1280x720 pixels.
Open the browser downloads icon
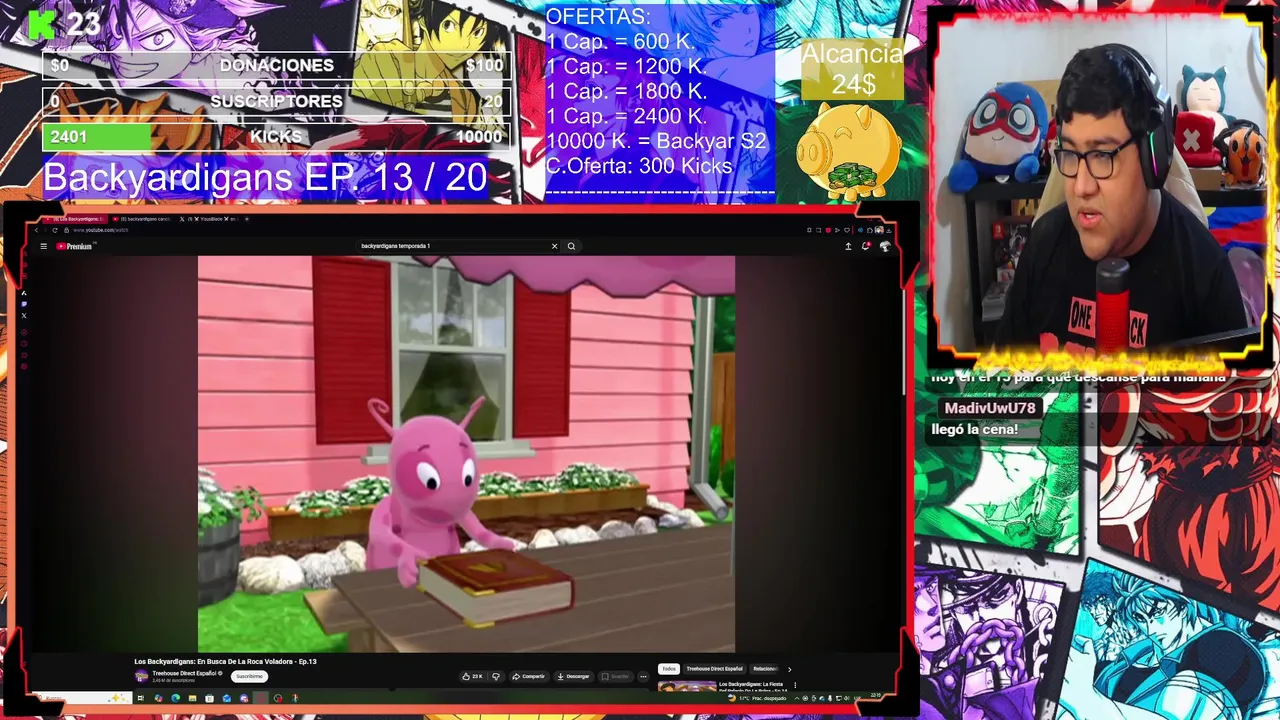point(889,230)
